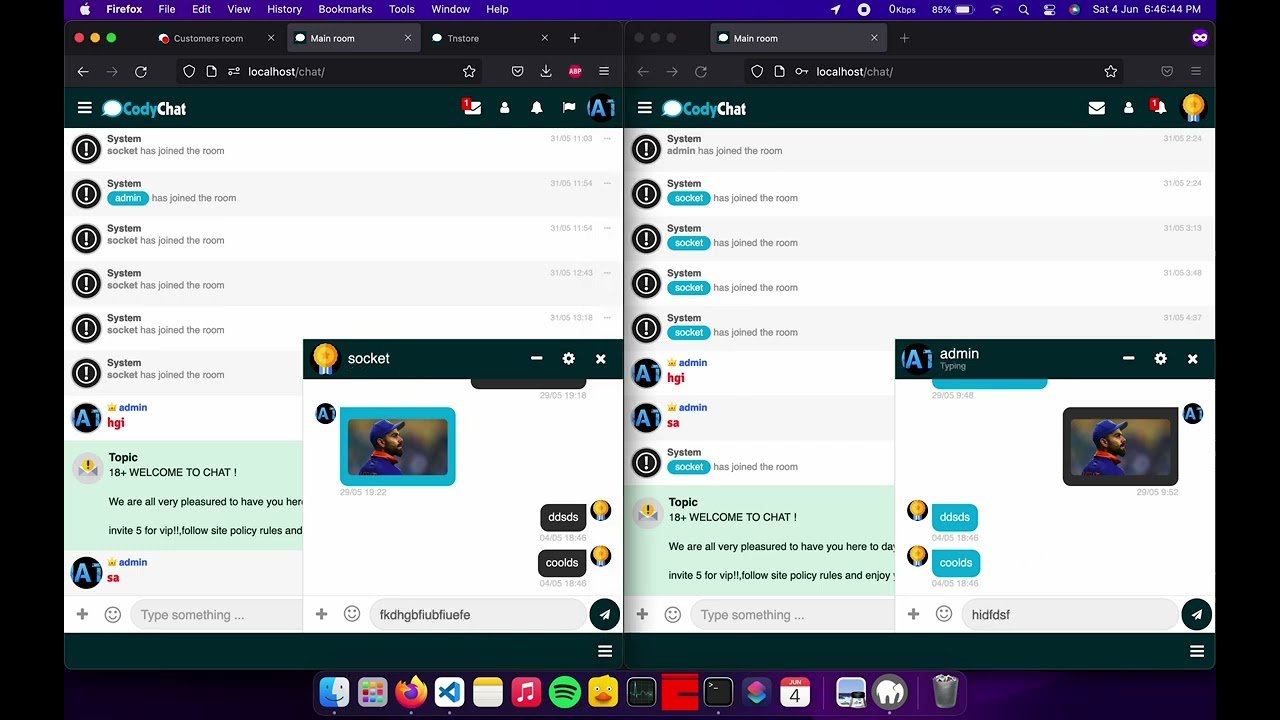Click the CodyChat logo
Image resolution: width=1280 pixels, height=720 pixels.
click(x=144, y=107)
